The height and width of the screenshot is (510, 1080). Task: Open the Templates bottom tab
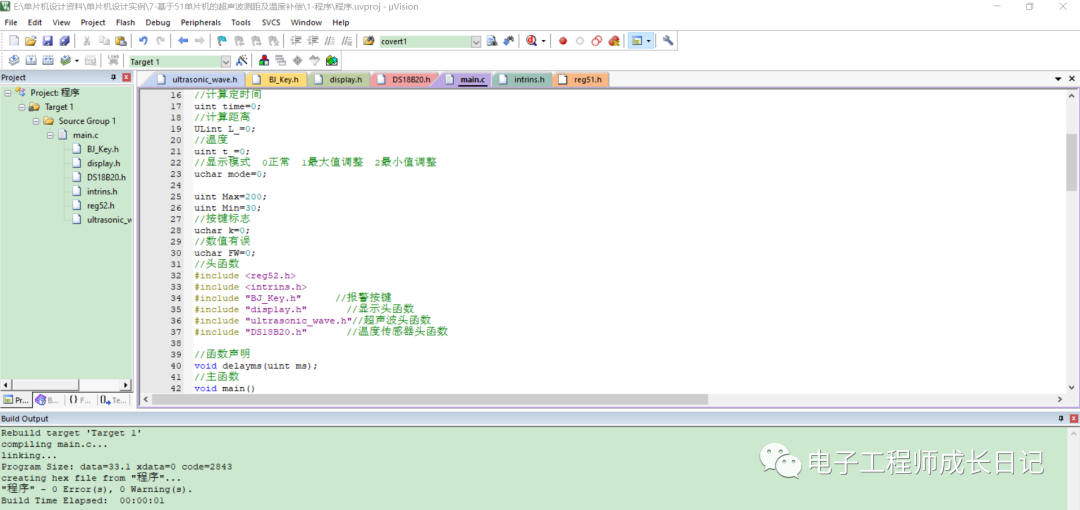point(113,400)
